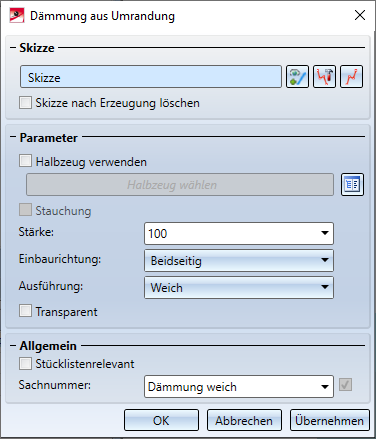Enable the Stücklistenrelevant checkbox
This screenshot has height=439, width=376.
26,363
